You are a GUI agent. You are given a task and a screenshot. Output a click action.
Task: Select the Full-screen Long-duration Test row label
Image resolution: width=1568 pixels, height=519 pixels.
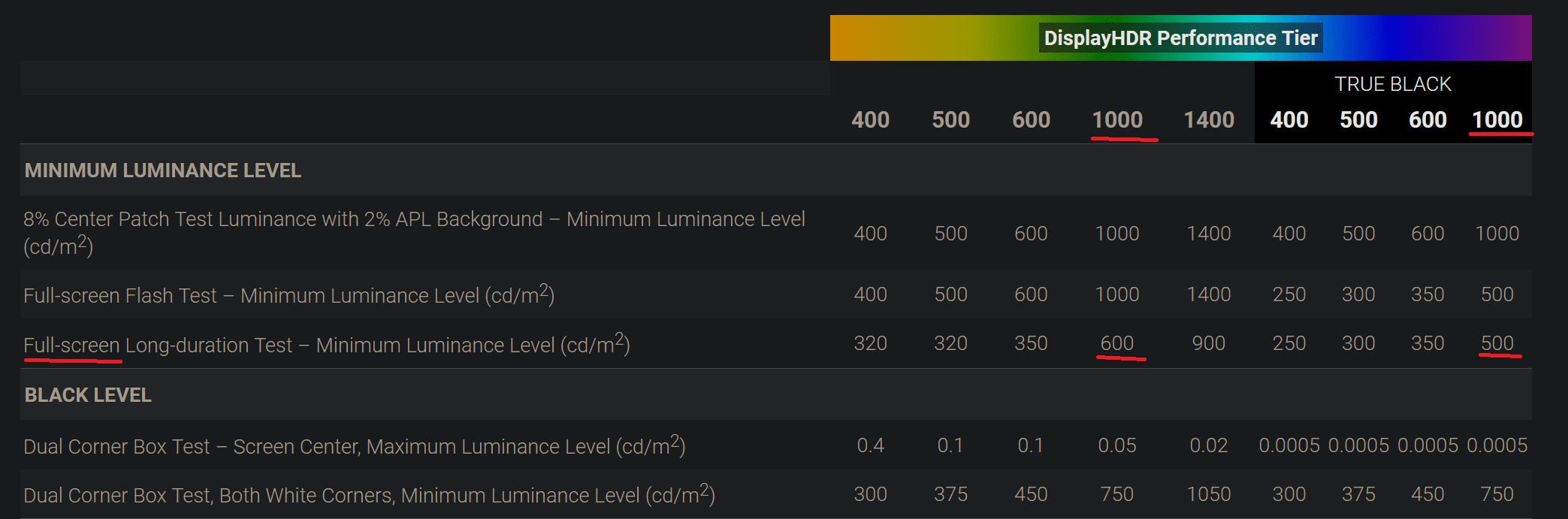(x=327, y=344)
